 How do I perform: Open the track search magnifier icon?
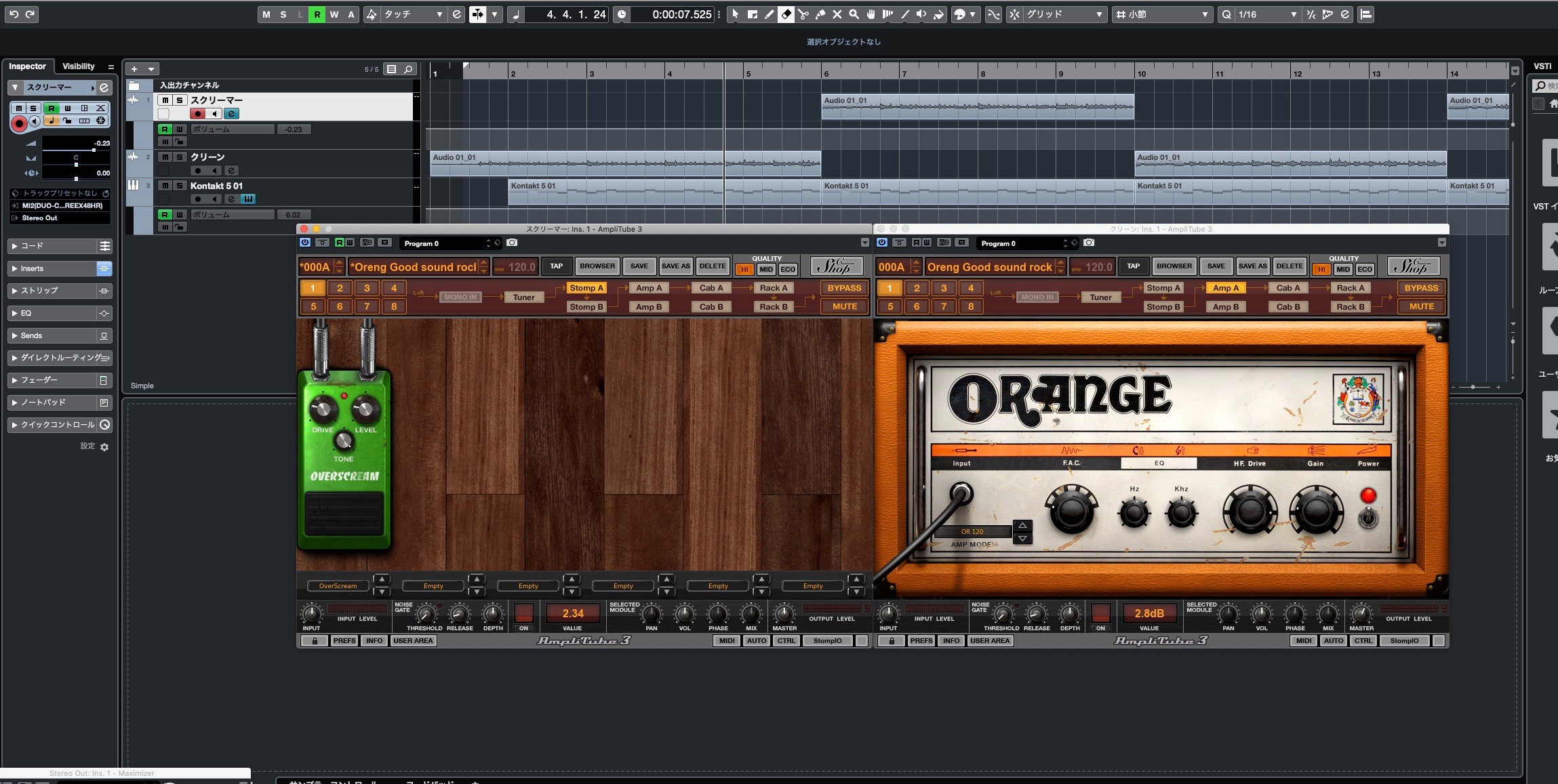(408, 69)
